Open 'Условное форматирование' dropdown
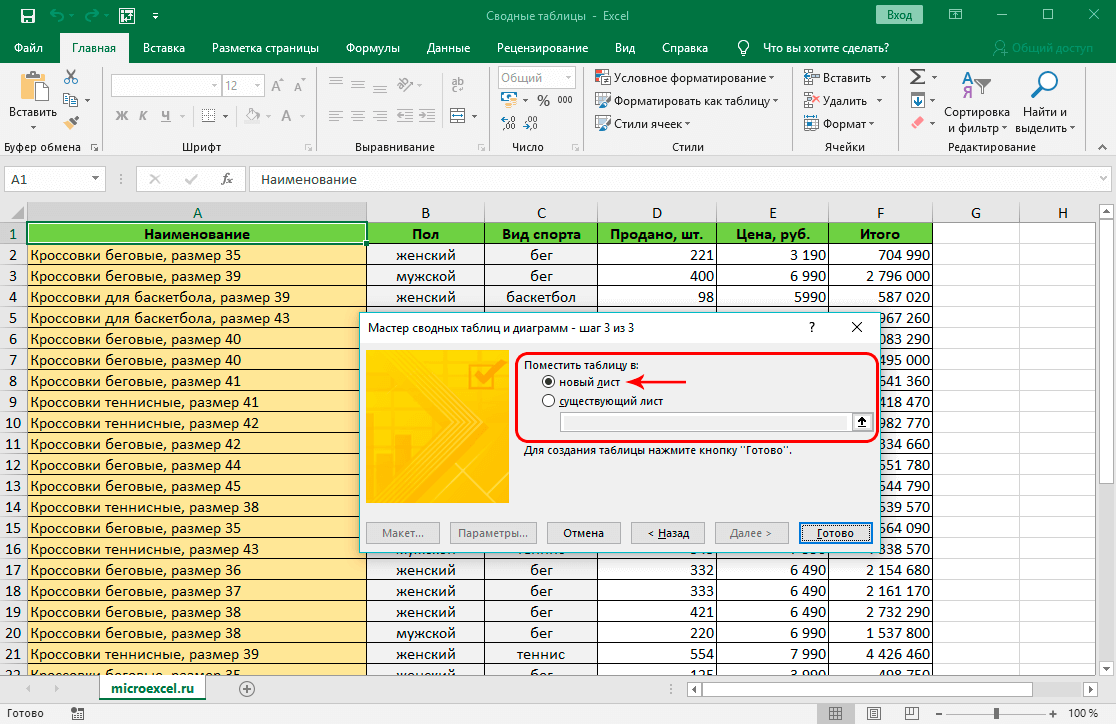Viewport: 1116px width, 724px height. pos(685,77)
